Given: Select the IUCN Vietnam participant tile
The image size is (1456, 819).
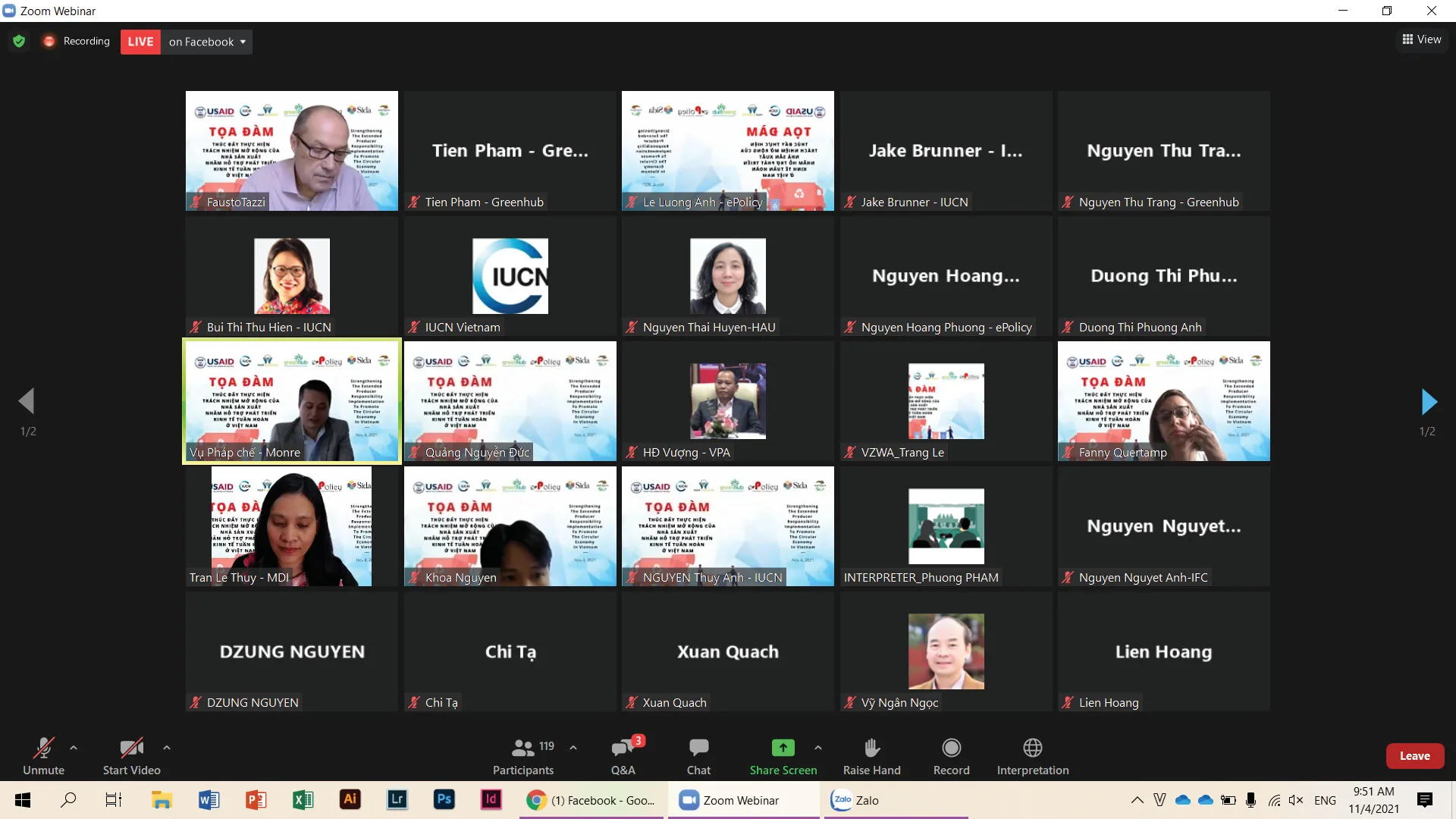Looking at the screenshot, I should pyautogui.click(x=510, y=276).
